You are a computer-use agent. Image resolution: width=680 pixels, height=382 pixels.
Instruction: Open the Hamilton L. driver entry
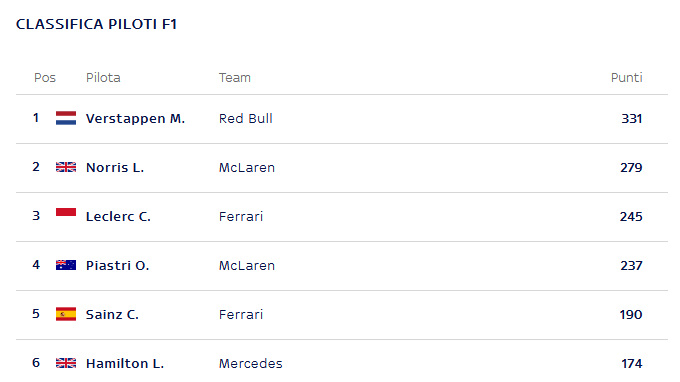point(125,363)
